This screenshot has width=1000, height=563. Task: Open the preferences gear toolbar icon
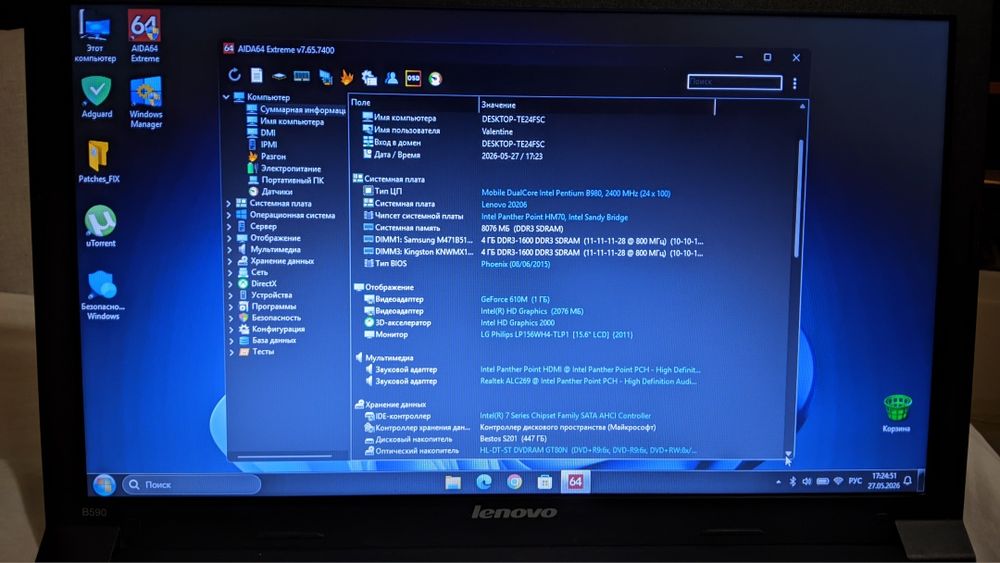tap(369, 78)
